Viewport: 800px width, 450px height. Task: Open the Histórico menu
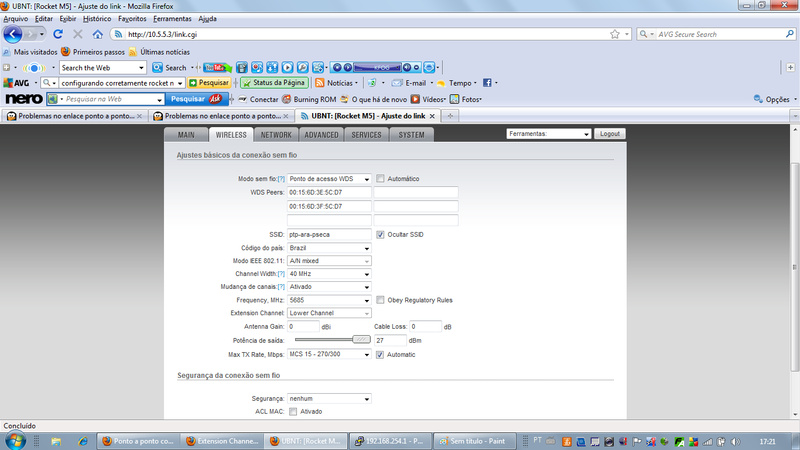coord(97,18)
